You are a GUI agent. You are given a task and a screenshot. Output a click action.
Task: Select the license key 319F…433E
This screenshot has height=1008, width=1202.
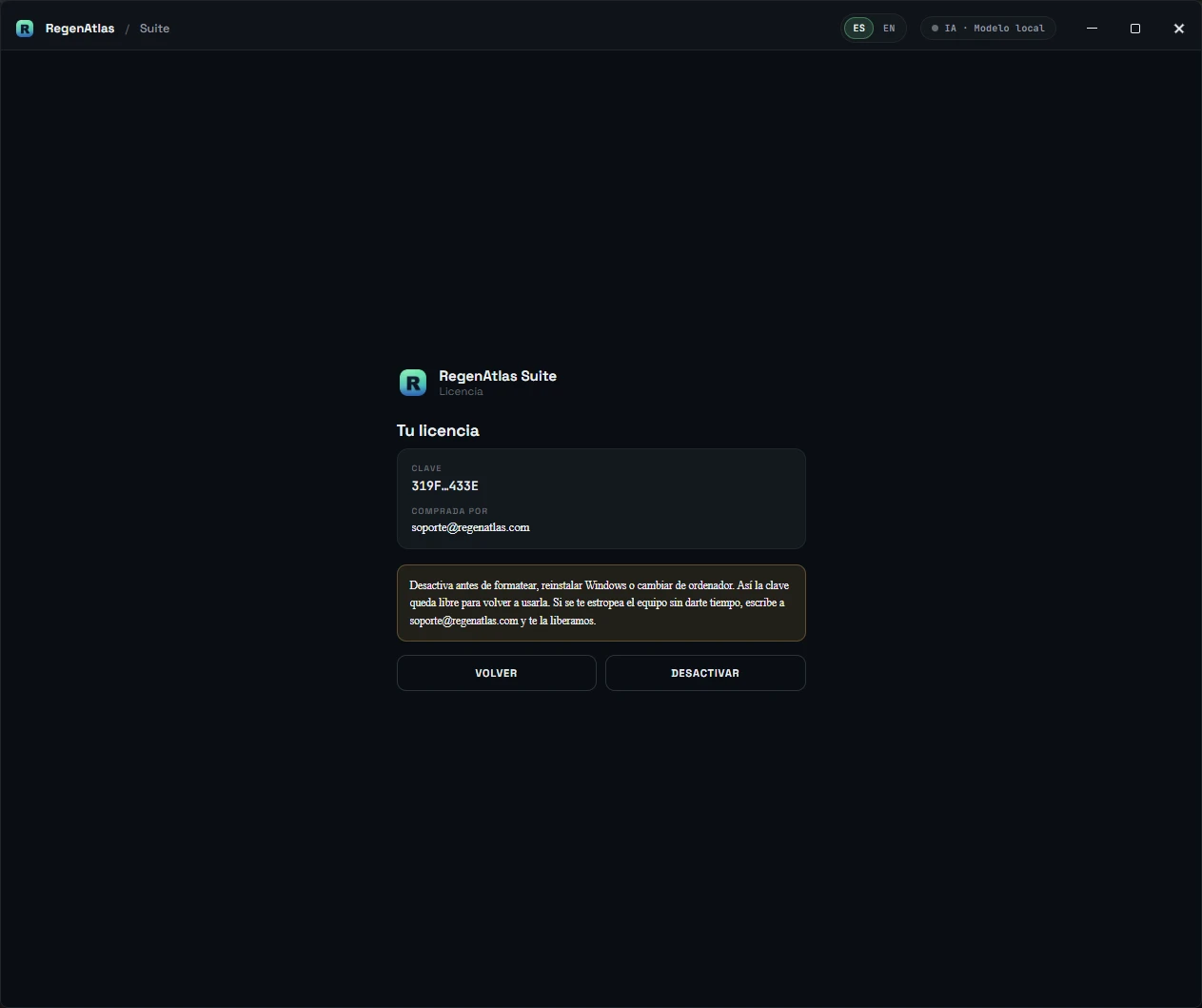(x=444, y=485)
